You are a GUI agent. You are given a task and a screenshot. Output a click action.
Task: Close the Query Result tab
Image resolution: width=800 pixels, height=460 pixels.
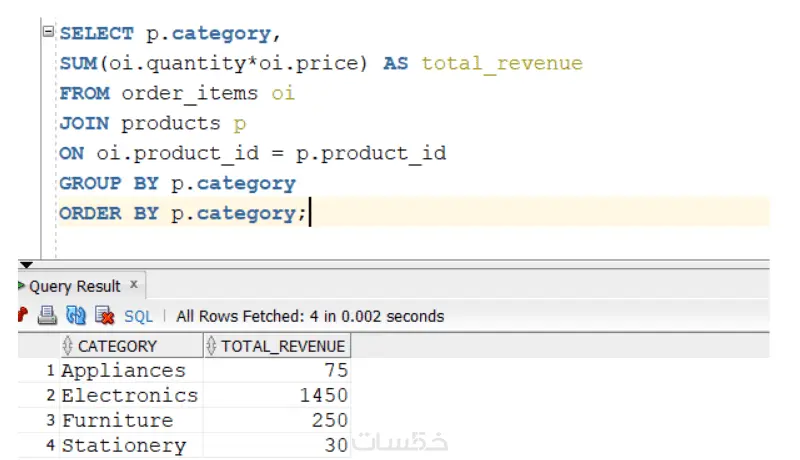[134, 285]
